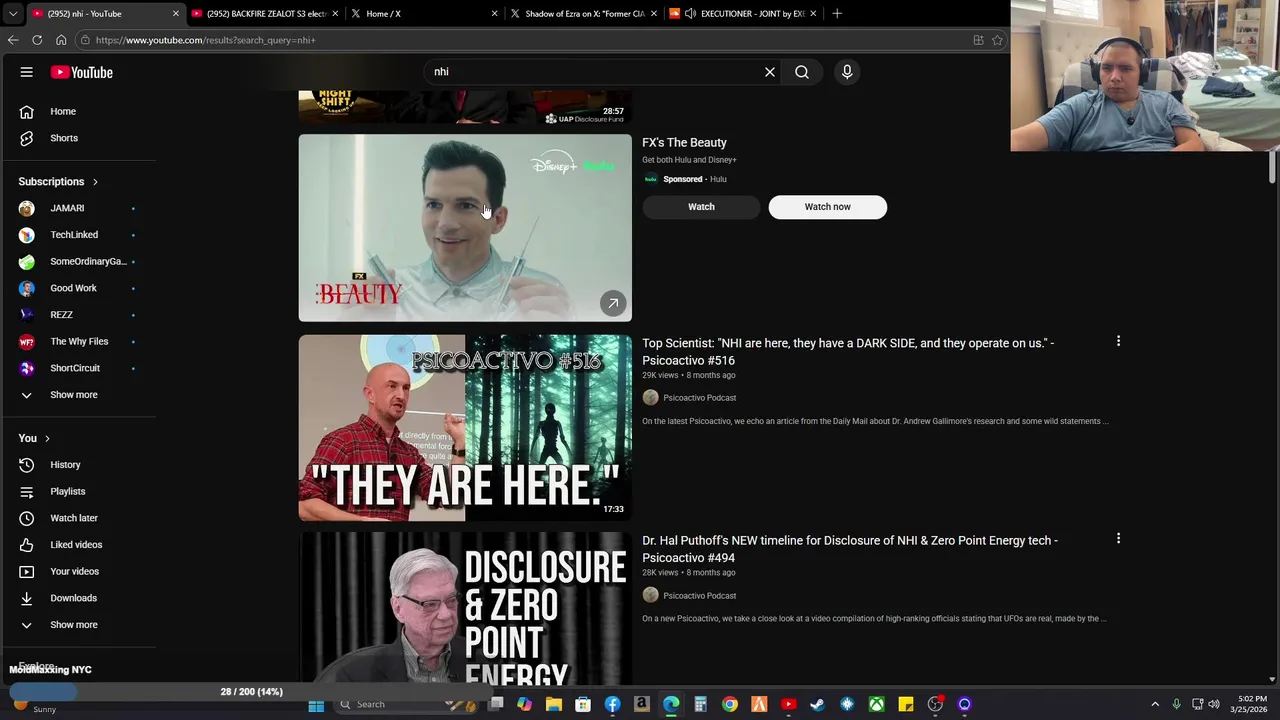Click the page vertical scrollbar

click(x=1273, y=168)
